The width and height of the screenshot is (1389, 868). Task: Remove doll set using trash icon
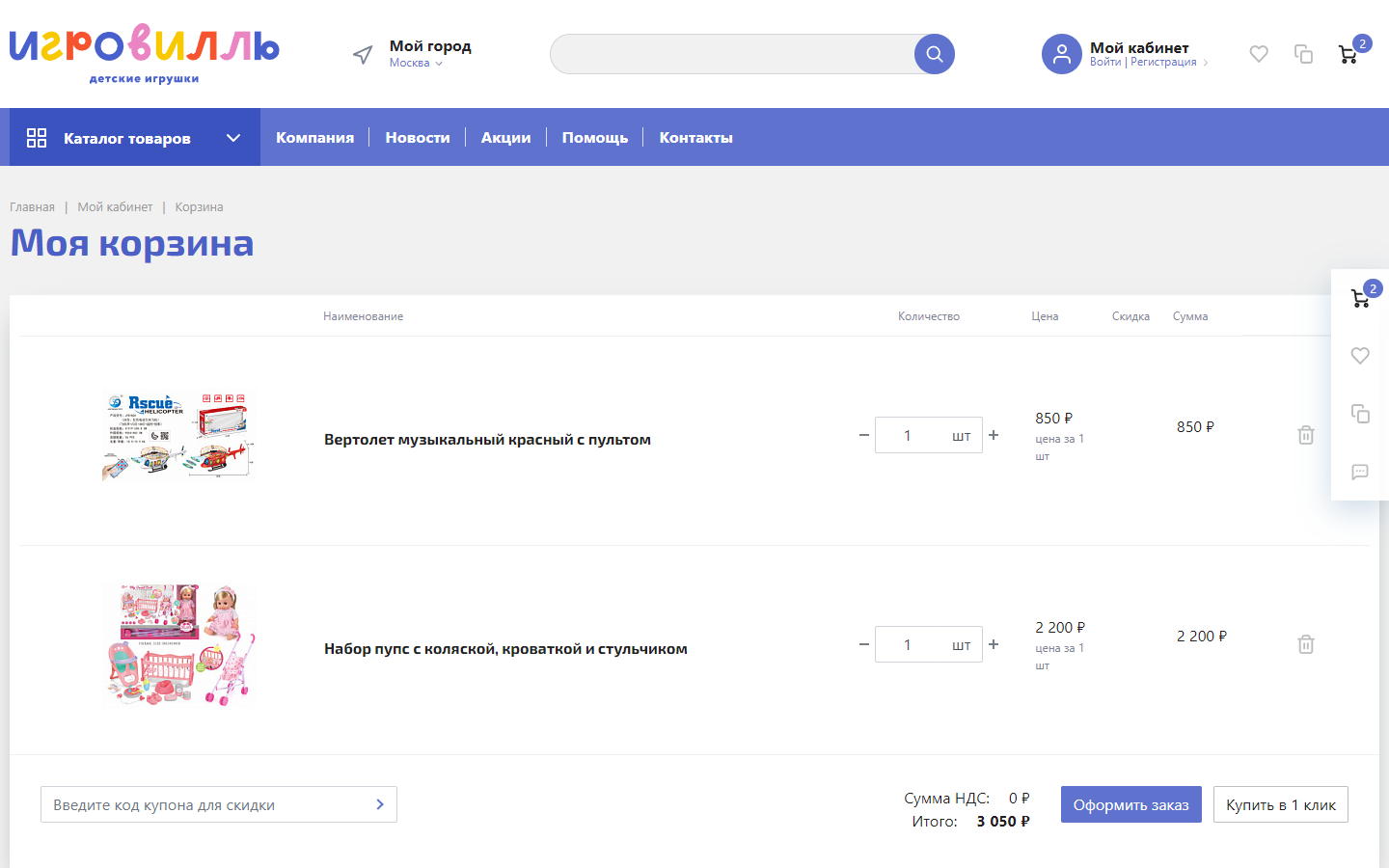coord(1306,644)
